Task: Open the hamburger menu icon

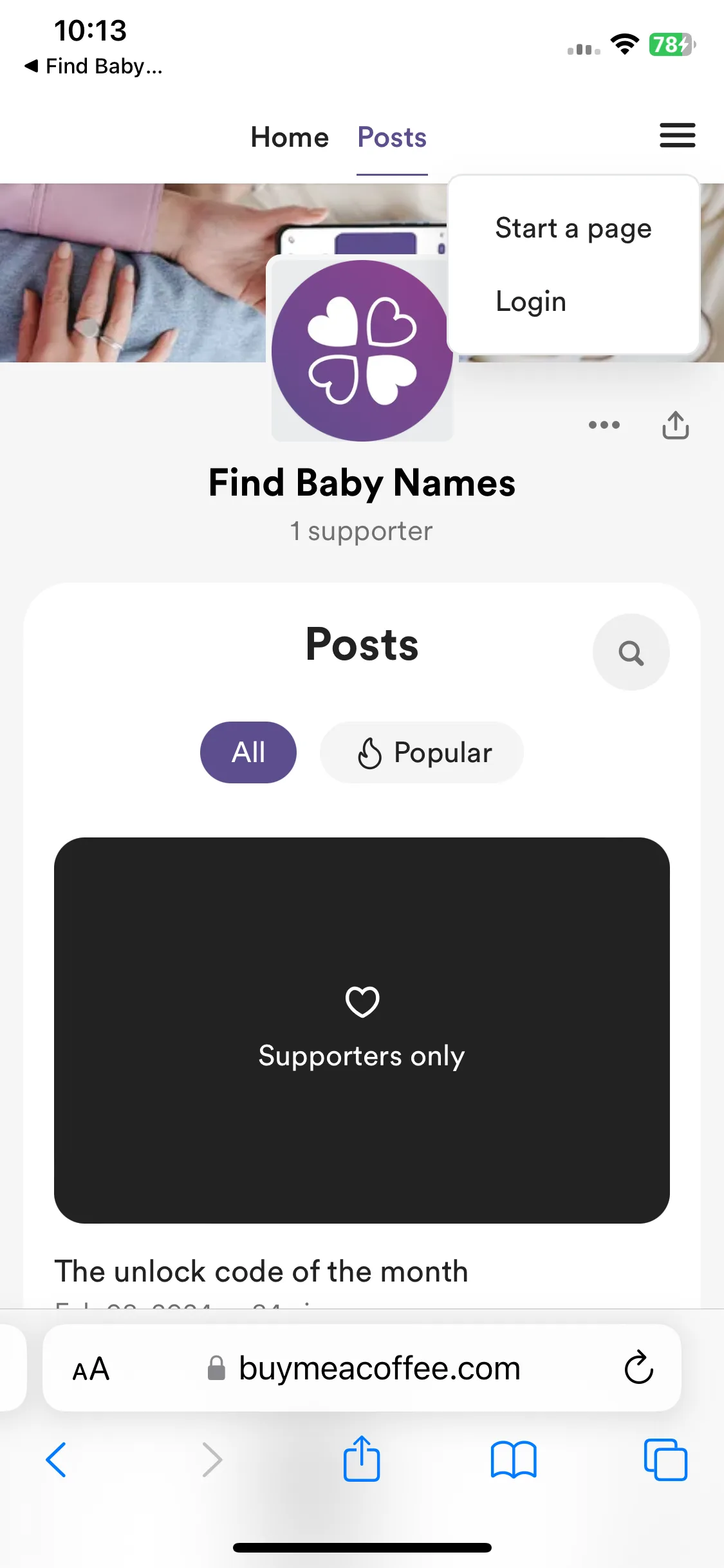Action: (x=677, y=135)
